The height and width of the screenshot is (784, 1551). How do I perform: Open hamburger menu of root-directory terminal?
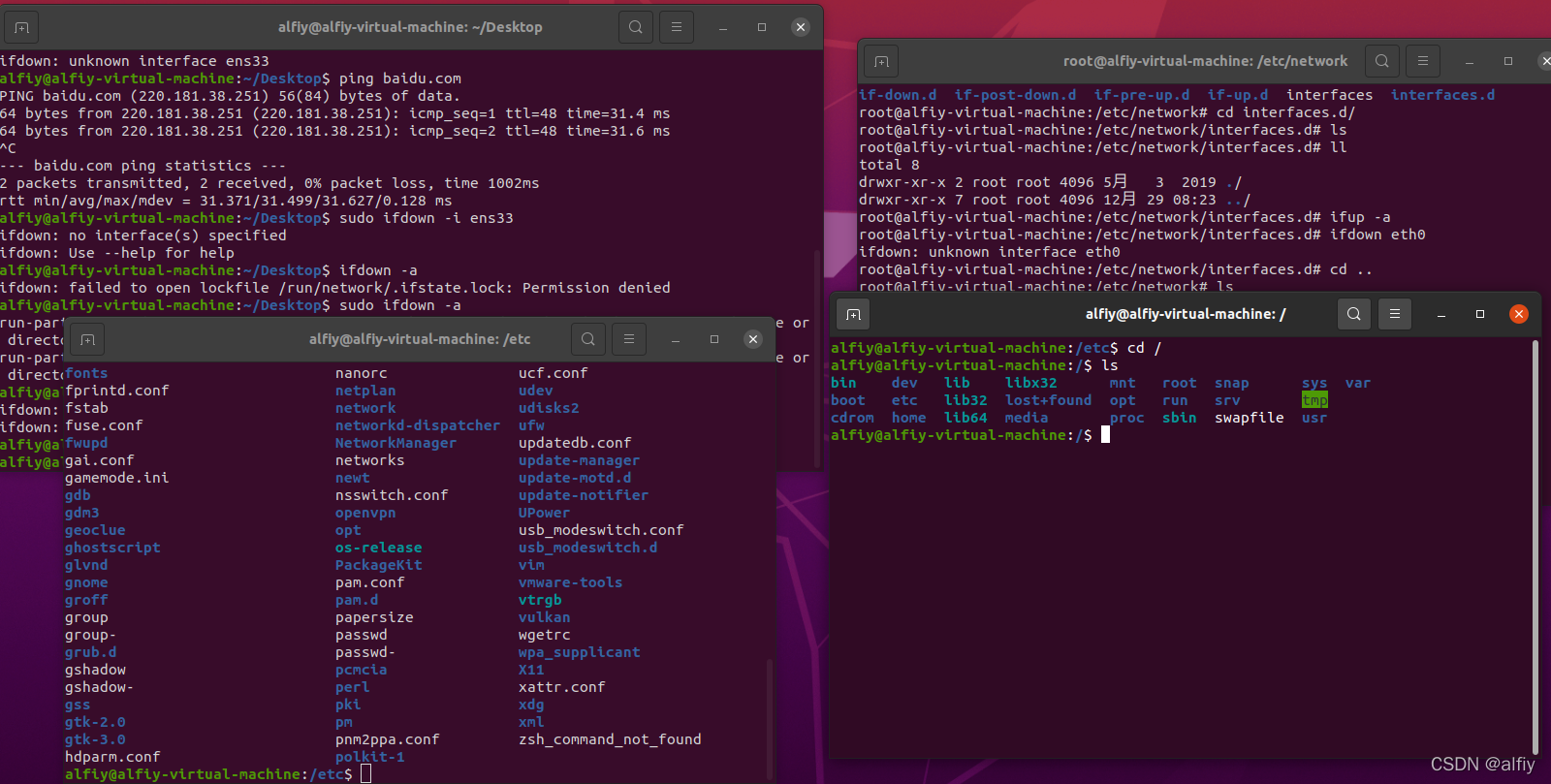(1395, 314)
